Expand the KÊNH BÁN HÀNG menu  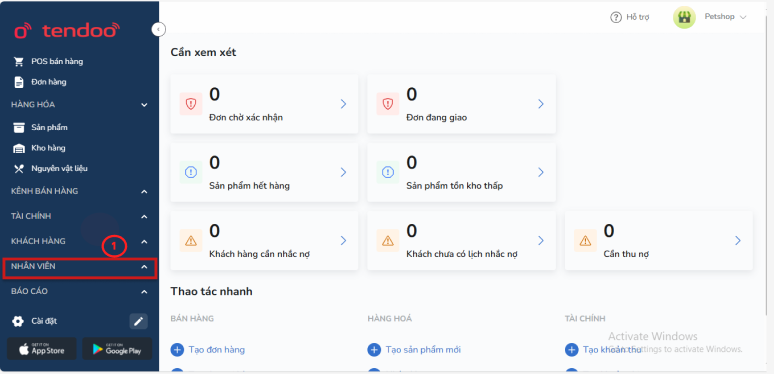coord(144,191)
